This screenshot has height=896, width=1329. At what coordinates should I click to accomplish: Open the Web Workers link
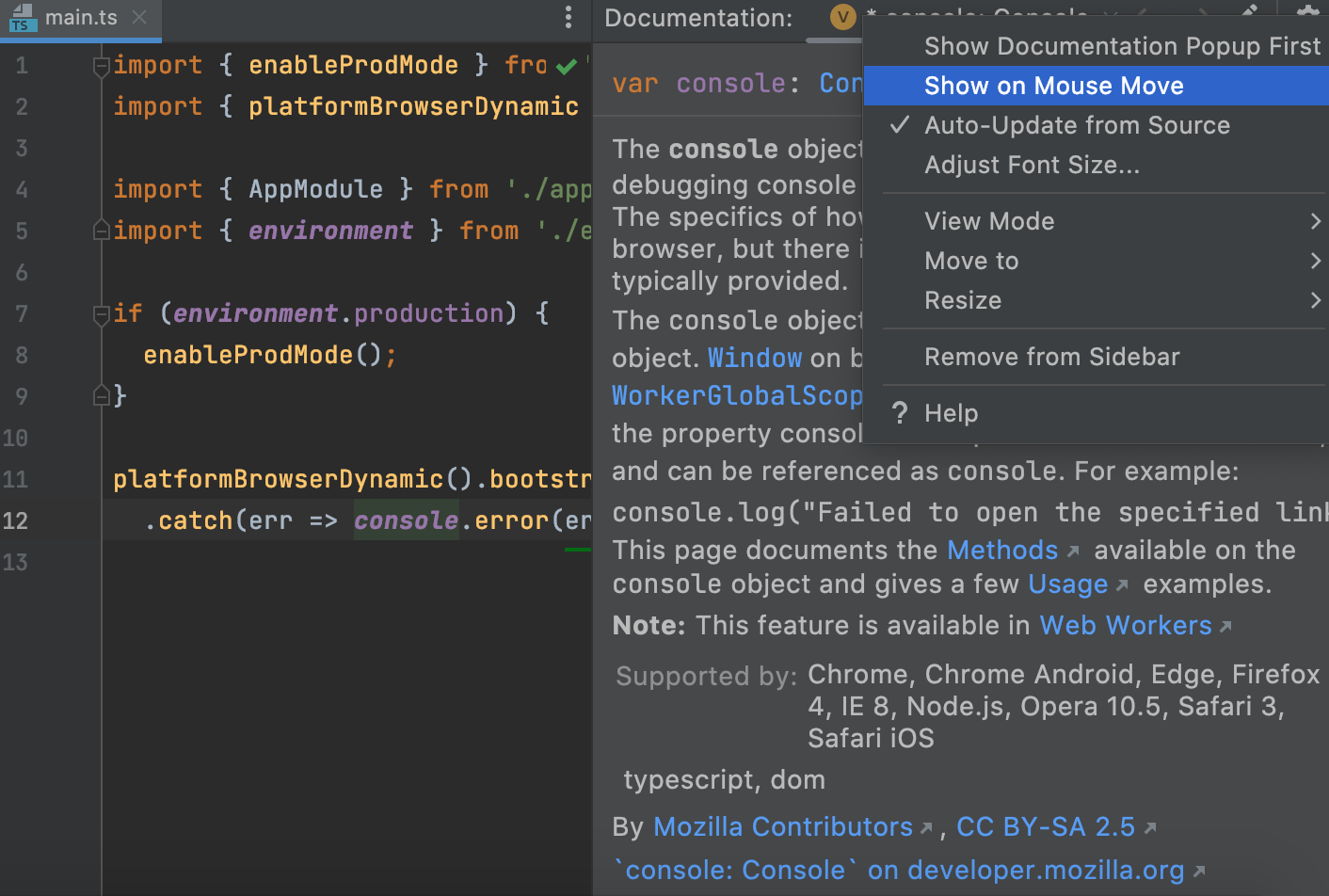point(1126,626)
